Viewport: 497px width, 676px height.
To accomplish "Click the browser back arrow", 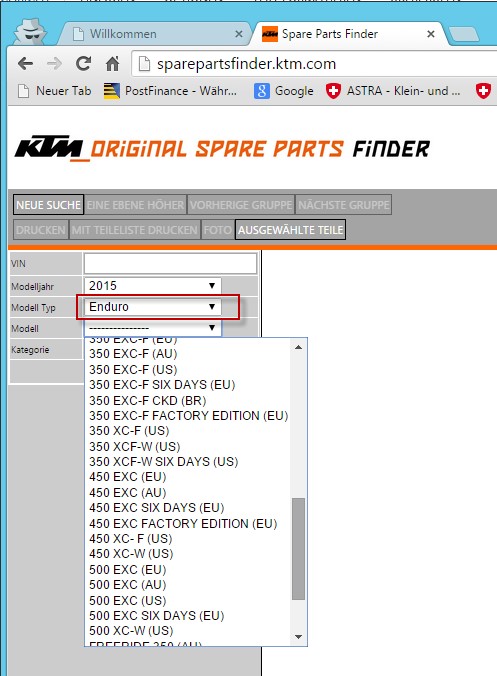I will point(25,64).
